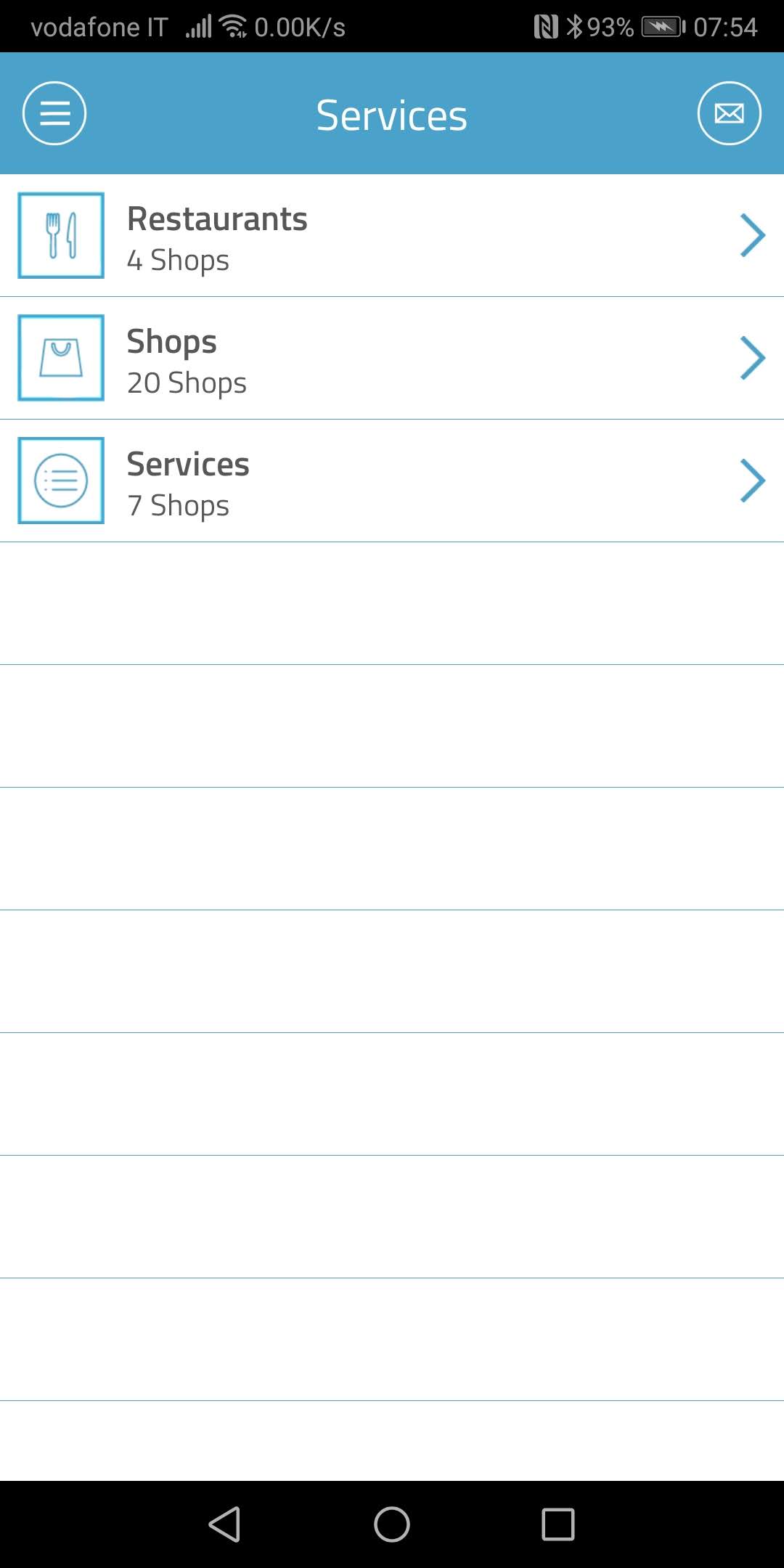The width and height of the screenshot is (784, 1568).
Task: Expand Shops with its chevron arrow
Action: tap(753, 358)
